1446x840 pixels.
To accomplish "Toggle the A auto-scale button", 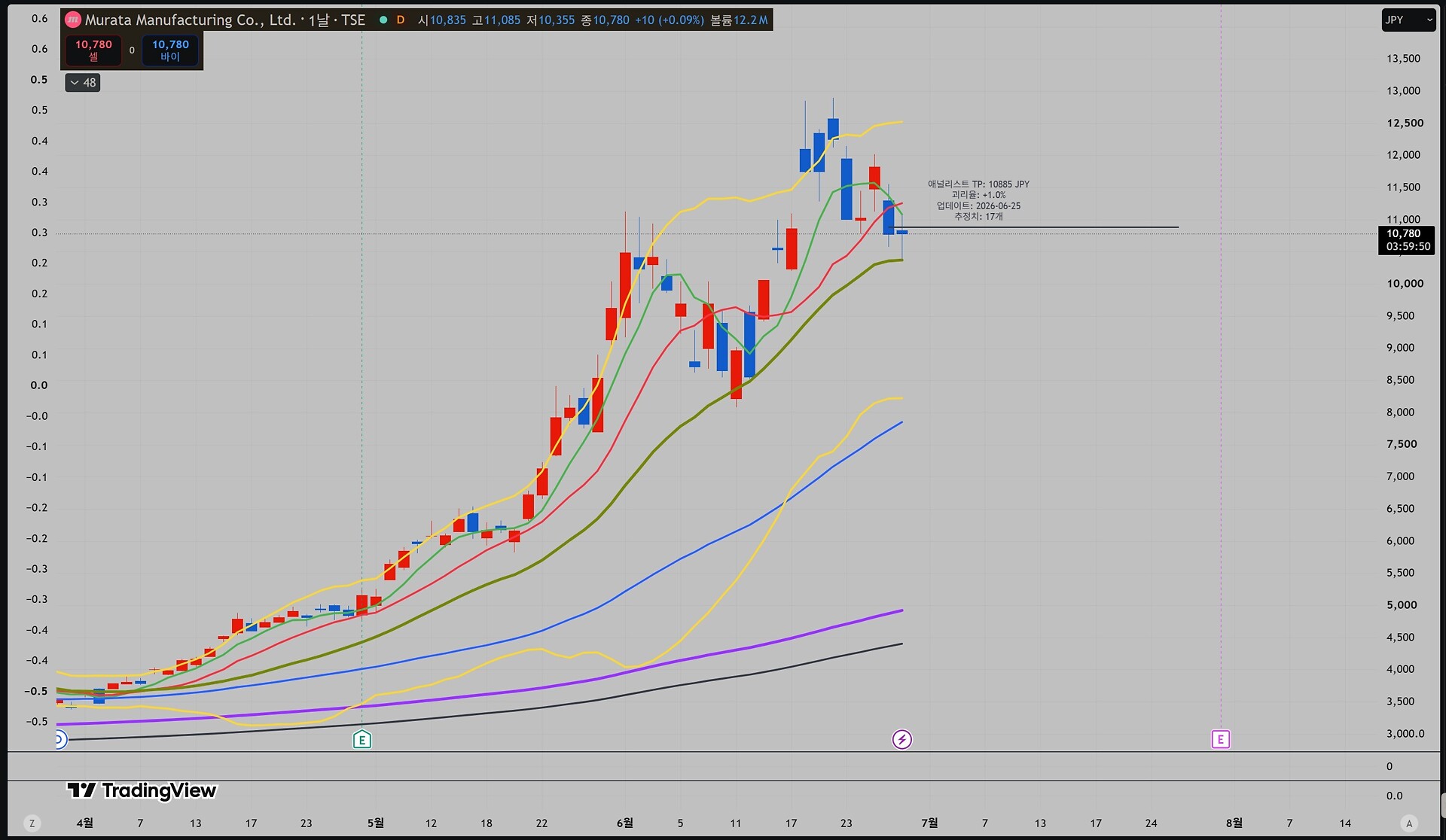I will (x=1409, y=823).
